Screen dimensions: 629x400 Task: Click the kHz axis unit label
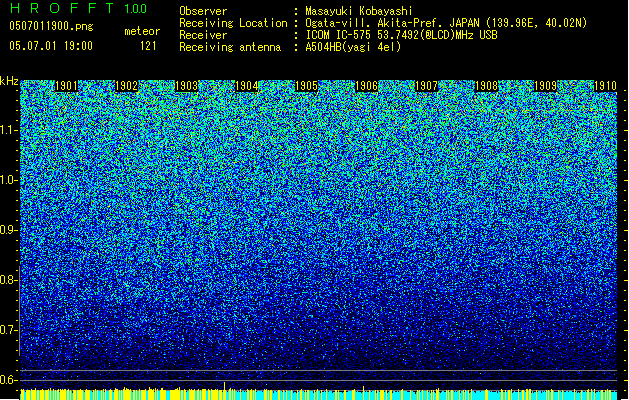pyautogui.click(x=9, y=81)
